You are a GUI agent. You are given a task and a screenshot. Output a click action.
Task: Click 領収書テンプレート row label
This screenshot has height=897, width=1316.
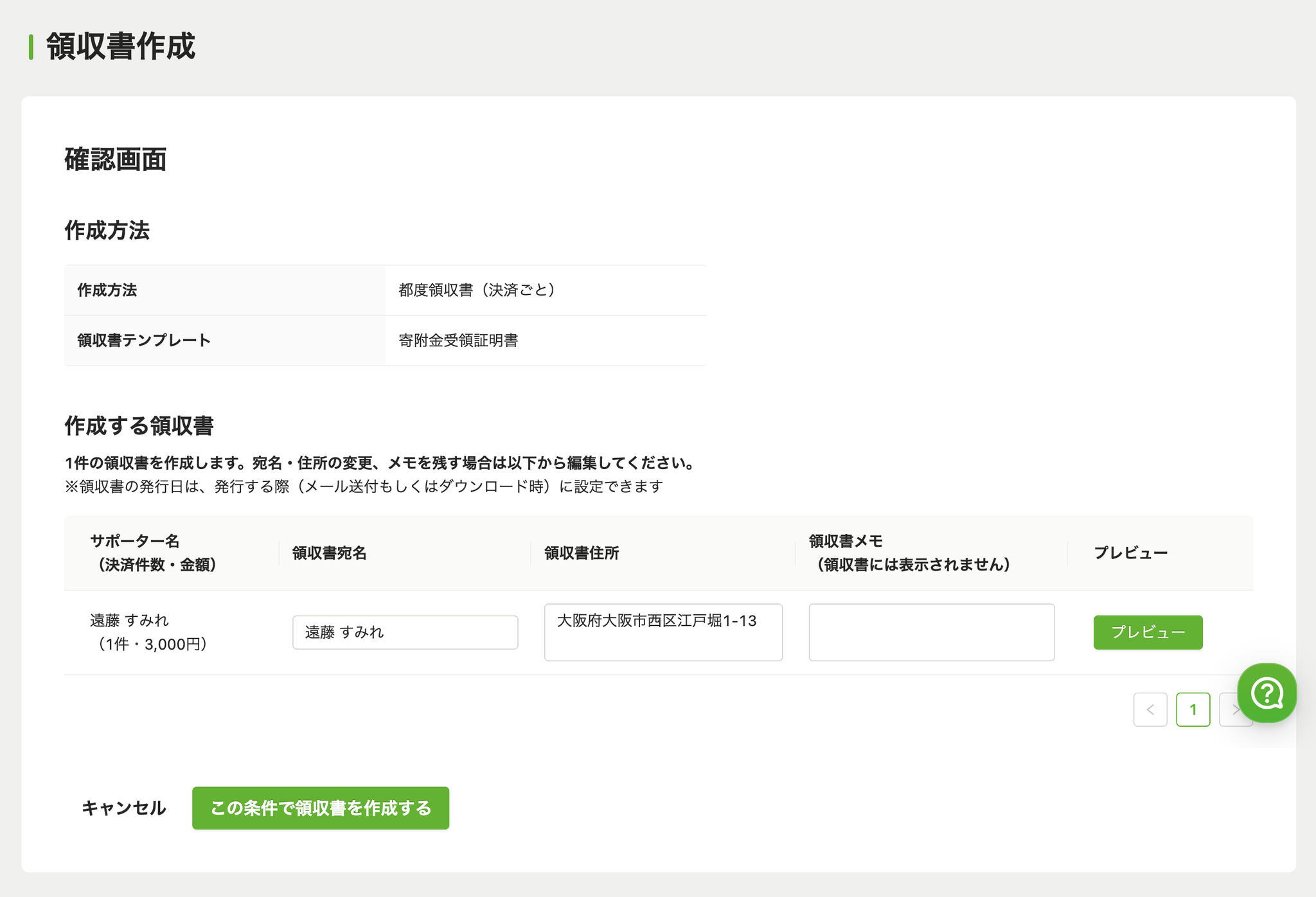144,341
